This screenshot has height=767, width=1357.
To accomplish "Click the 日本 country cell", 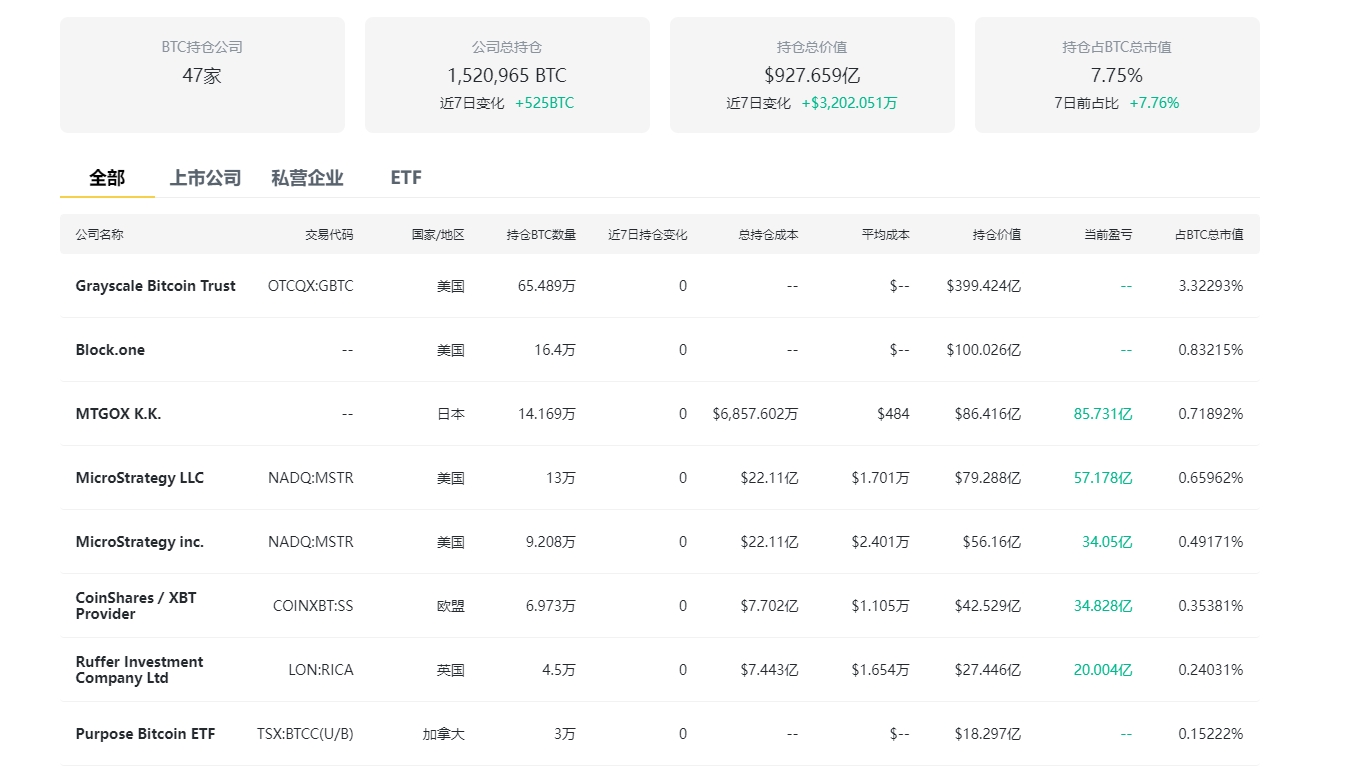I will click(x=451, y=414).
